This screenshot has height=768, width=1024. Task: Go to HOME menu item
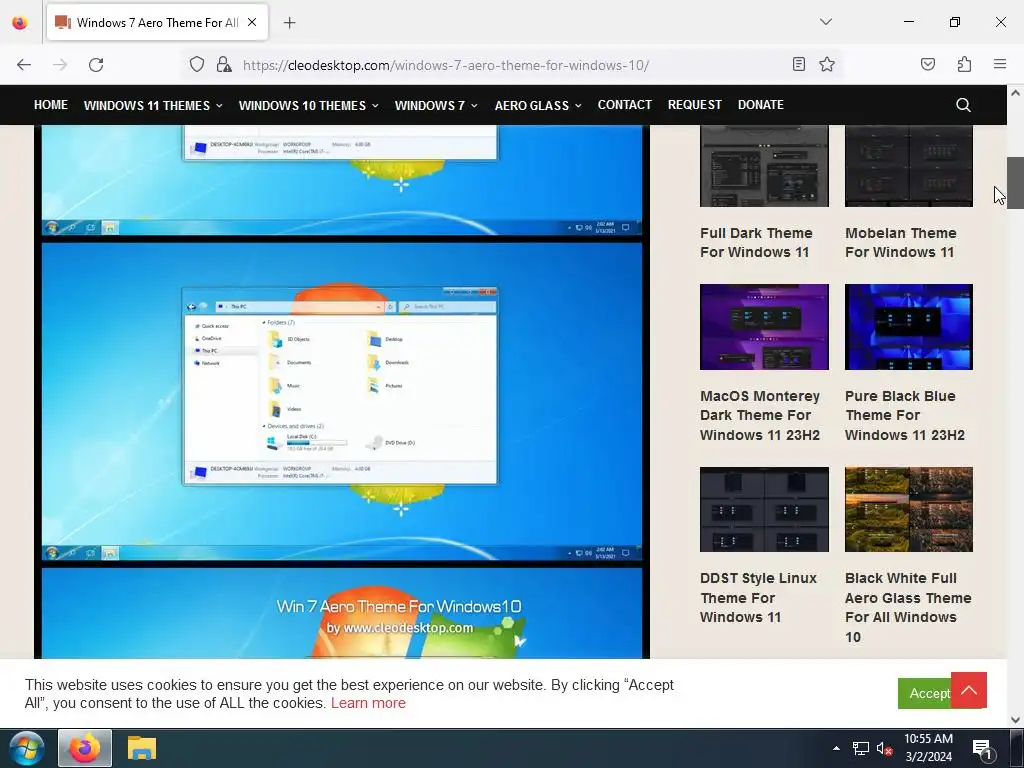[x=51, y=104]
